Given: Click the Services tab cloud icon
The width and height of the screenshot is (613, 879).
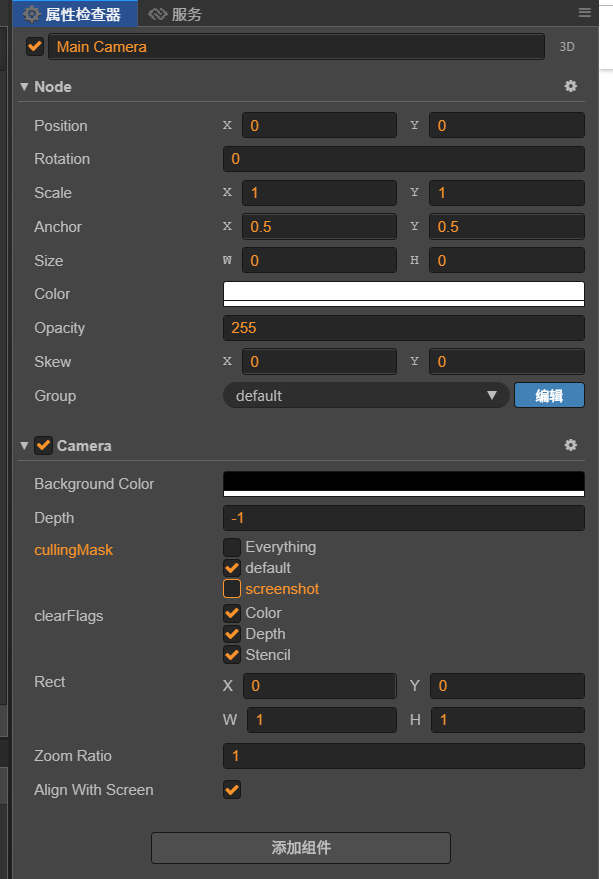Looking at the screenshot, I should pos(158,14).
